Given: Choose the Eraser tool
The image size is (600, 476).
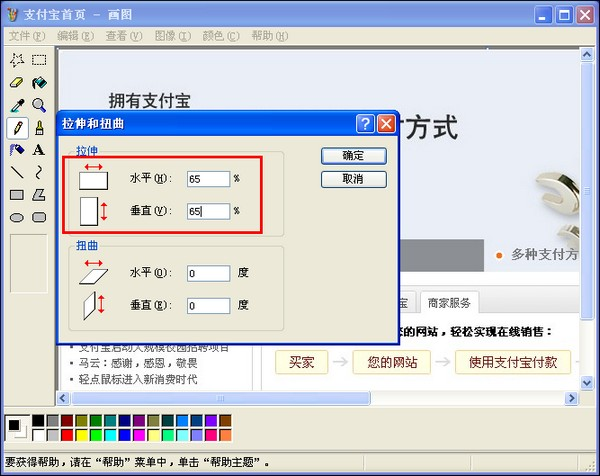Looking at the screenshot, I should click(17, 83).
